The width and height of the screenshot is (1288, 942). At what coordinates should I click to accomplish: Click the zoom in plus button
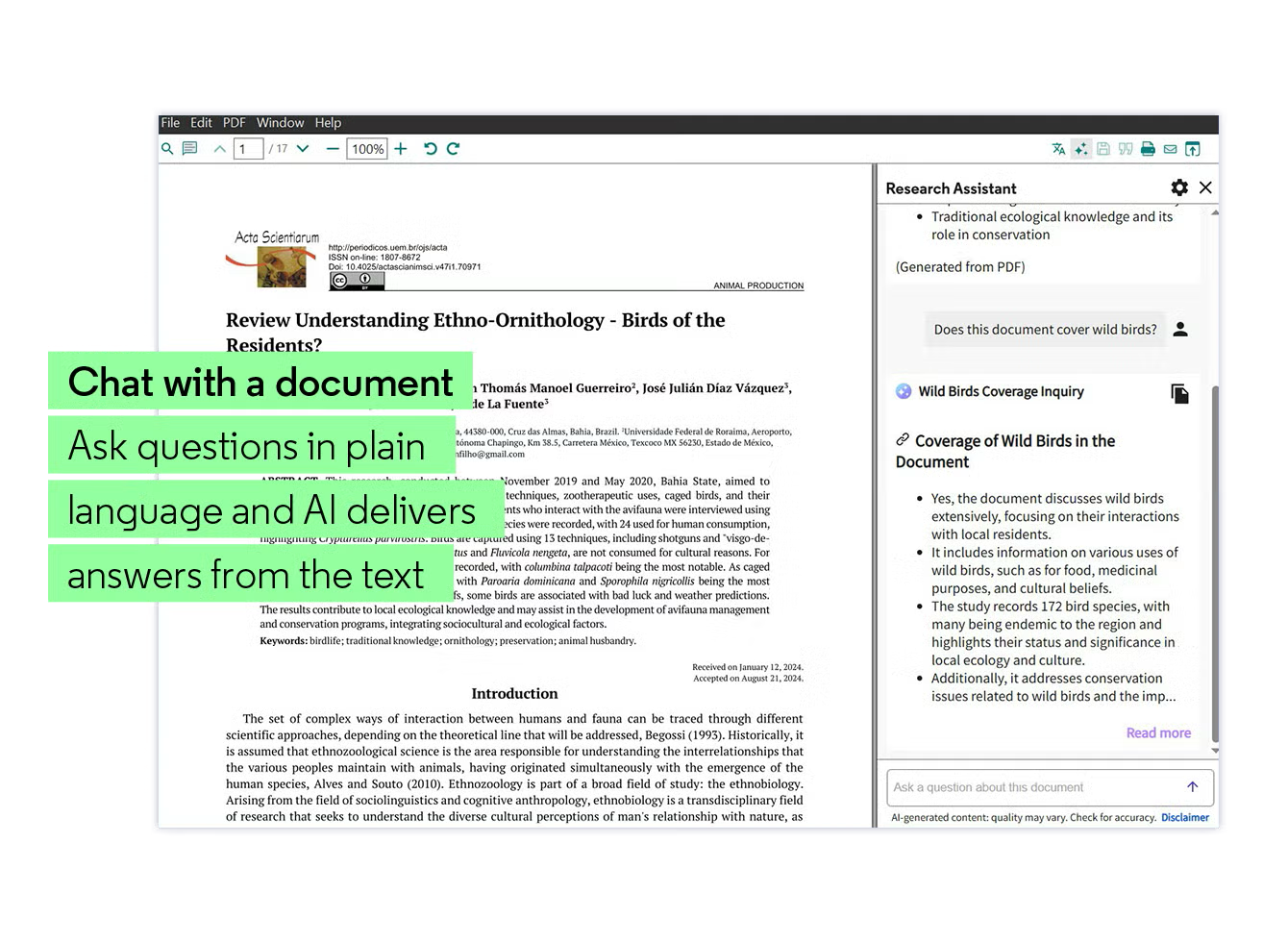click(x=401, y=149)
